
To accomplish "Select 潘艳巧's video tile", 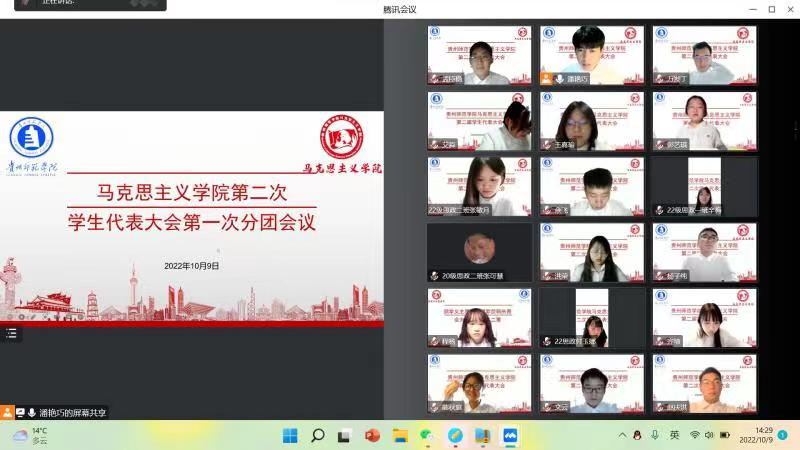I will [x=592, y=55].
